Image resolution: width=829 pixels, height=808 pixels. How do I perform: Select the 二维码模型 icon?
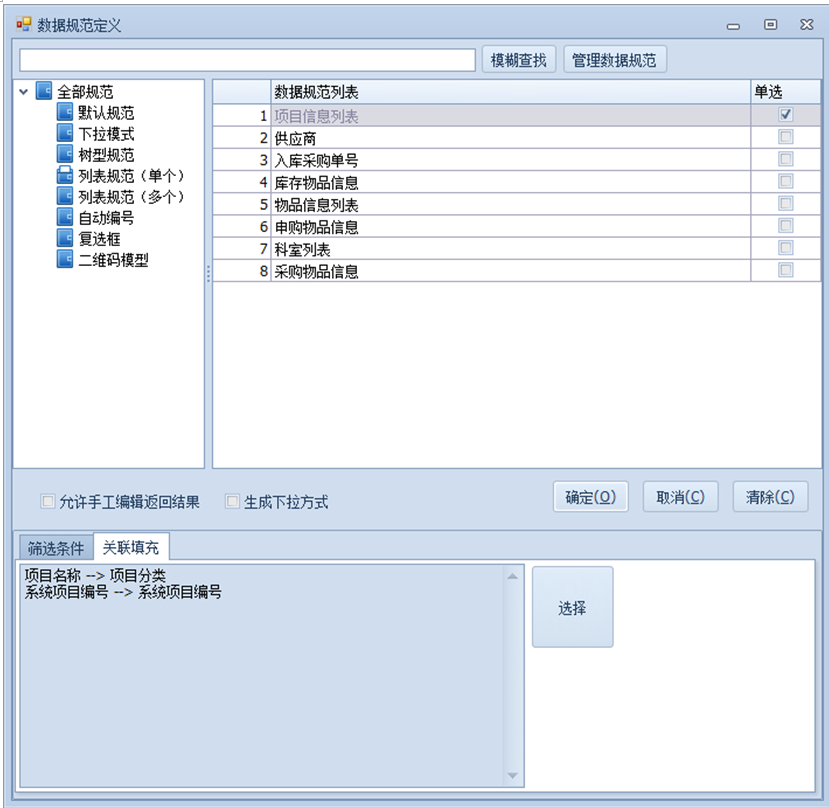pos(65,260)
